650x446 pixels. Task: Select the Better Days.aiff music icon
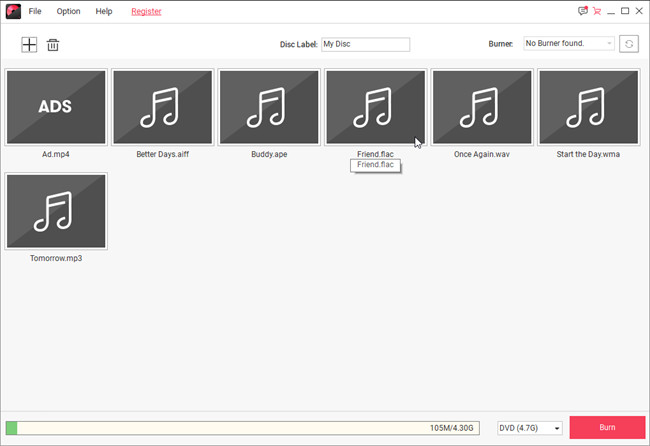pyautogui.click(x=162, y=107)
